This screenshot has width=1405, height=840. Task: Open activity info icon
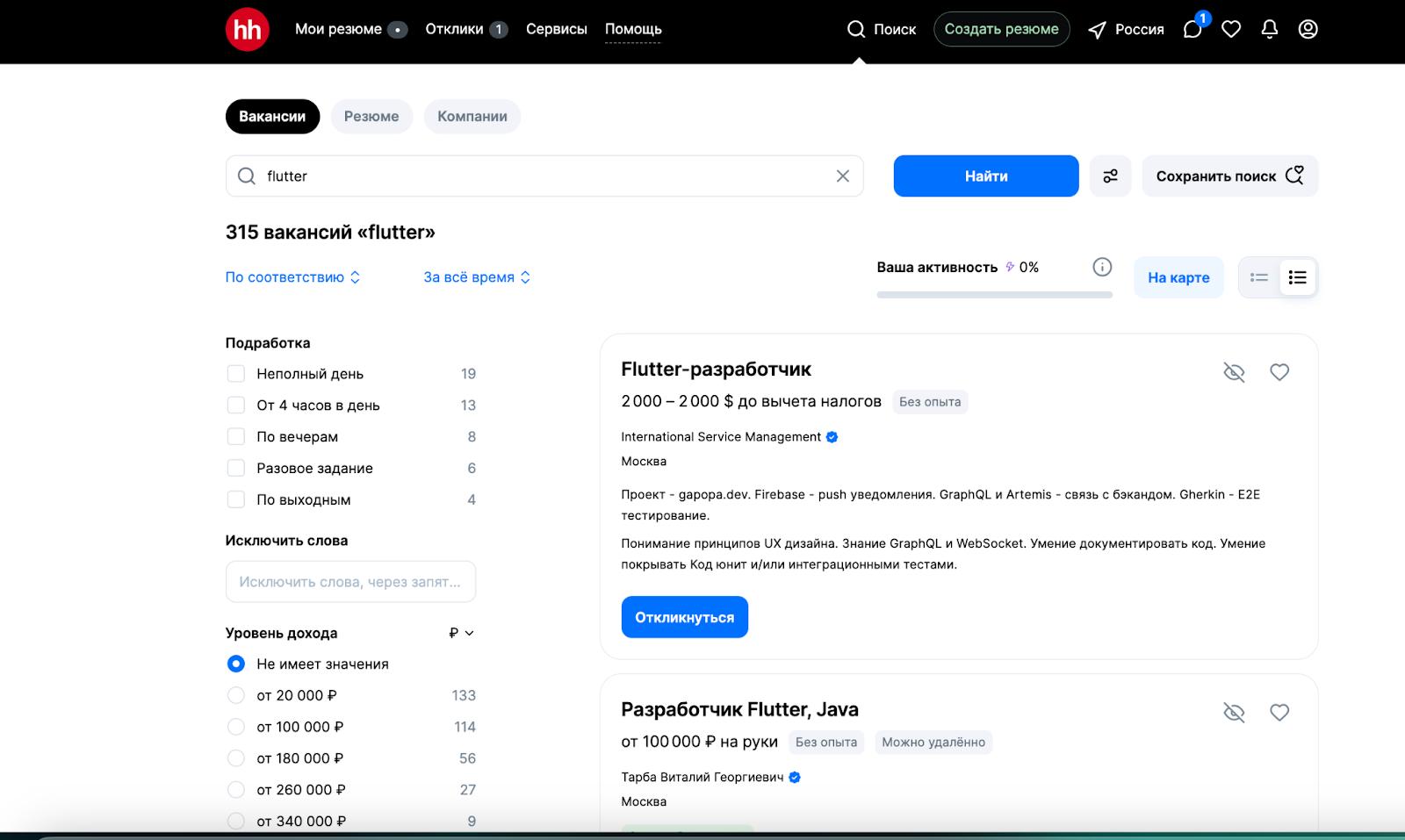coord(1102,268)
